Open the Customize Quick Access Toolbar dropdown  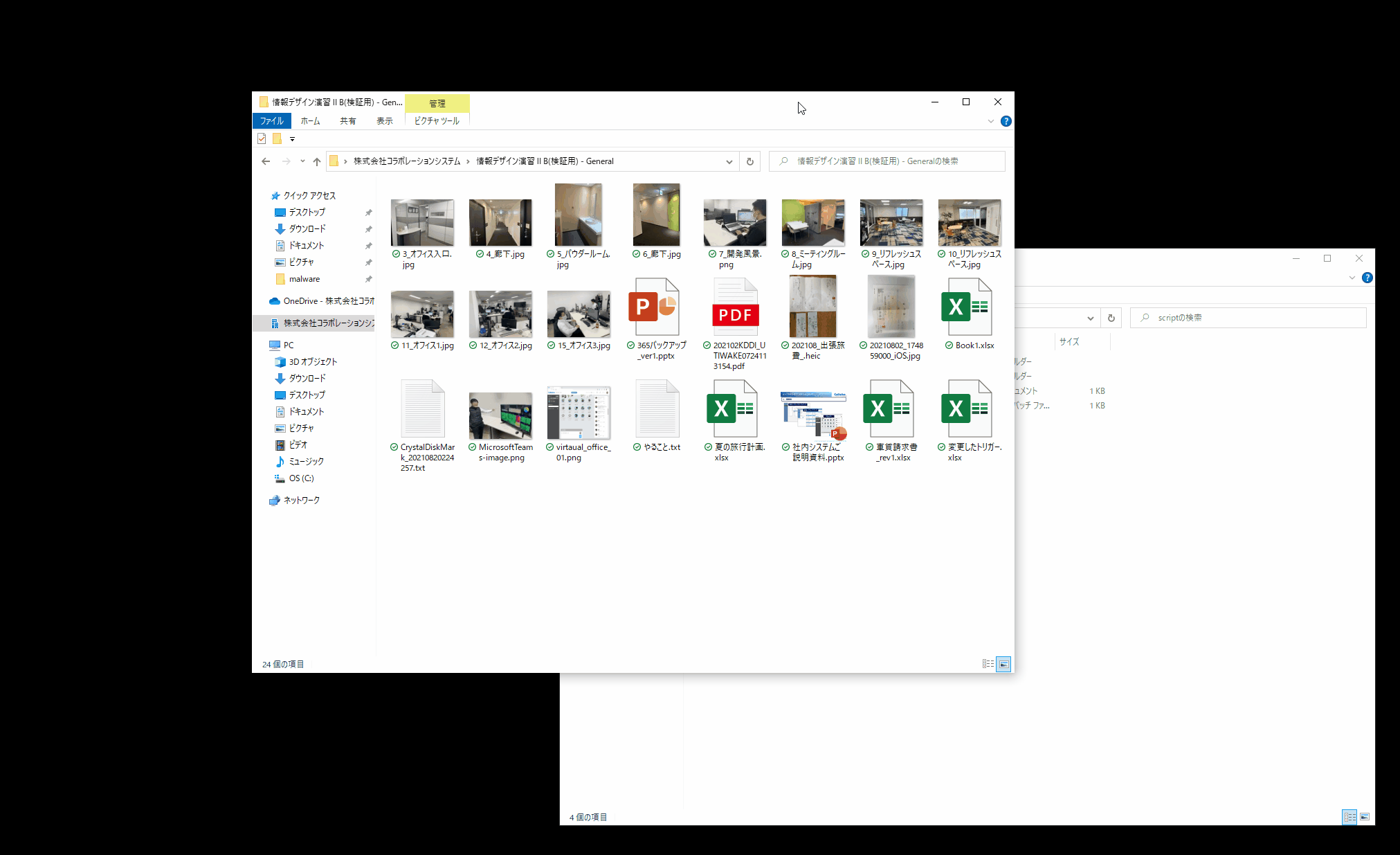click(x=292, y=139)
